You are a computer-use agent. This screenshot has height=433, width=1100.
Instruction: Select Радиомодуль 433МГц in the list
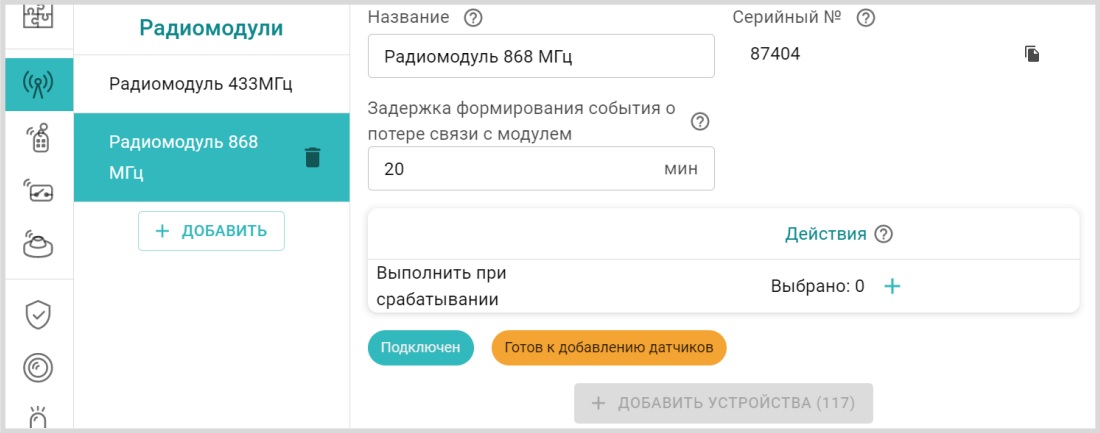pyautogui.click(x=201, y=83)
